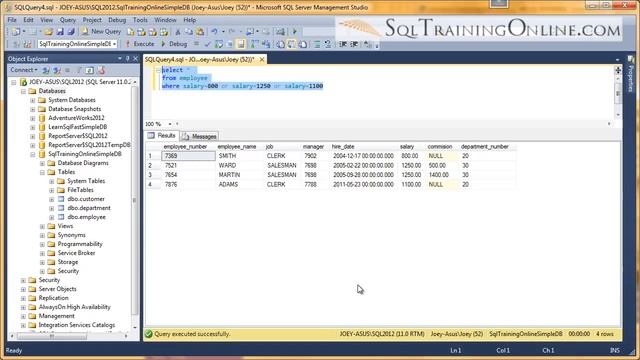Click Filter icon in Object Explorer toolbar

click(79, 70)
